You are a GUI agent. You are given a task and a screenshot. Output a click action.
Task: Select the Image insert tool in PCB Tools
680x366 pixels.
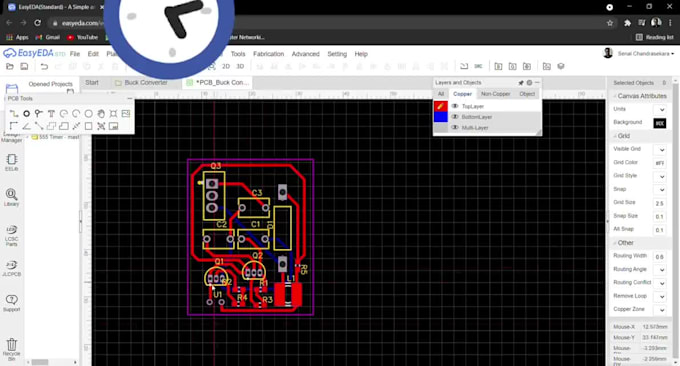coord(126,114)
